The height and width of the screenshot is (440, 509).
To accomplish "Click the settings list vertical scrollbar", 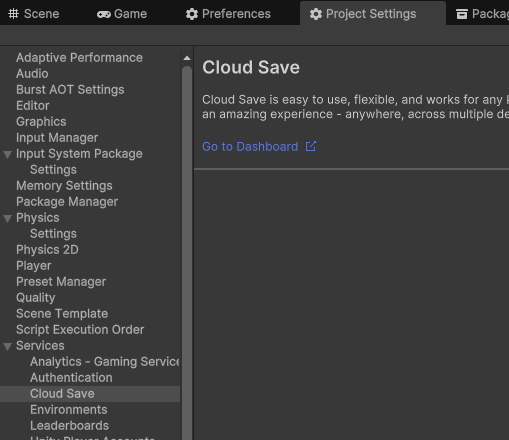I will (187, 253).
